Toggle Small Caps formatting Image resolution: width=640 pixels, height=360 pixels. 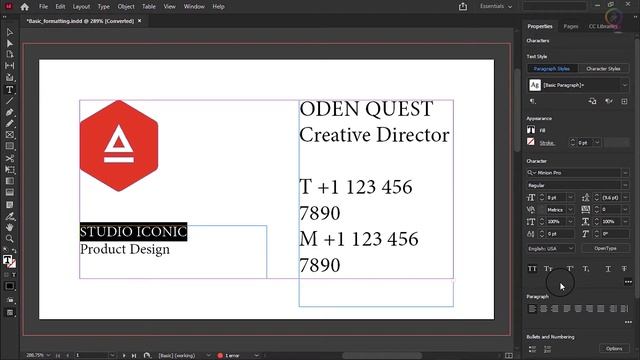[548, 269]
